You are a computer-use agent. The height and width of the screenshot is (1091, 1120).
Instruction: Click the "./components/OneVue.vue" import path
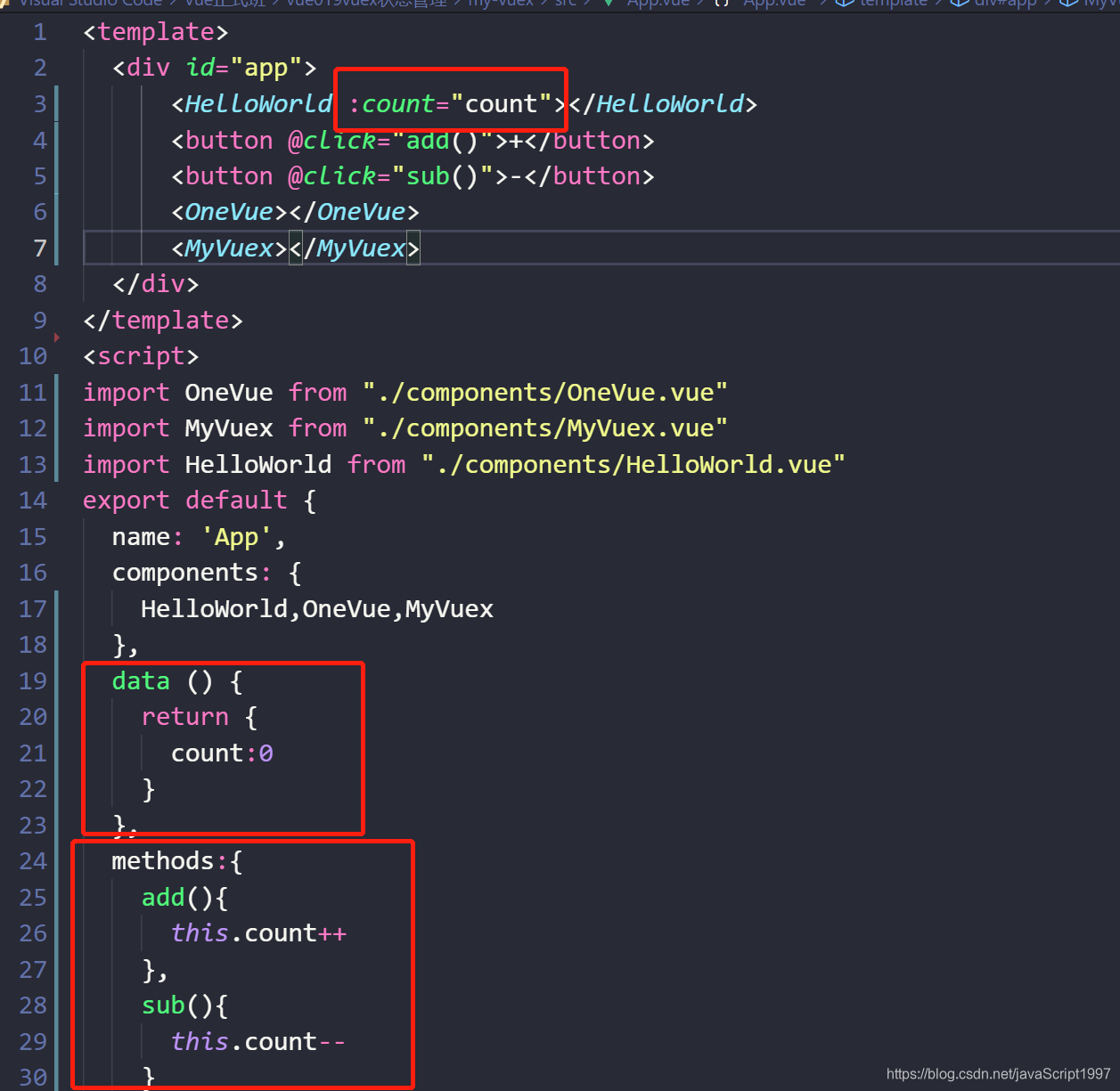tap(545, 393)
